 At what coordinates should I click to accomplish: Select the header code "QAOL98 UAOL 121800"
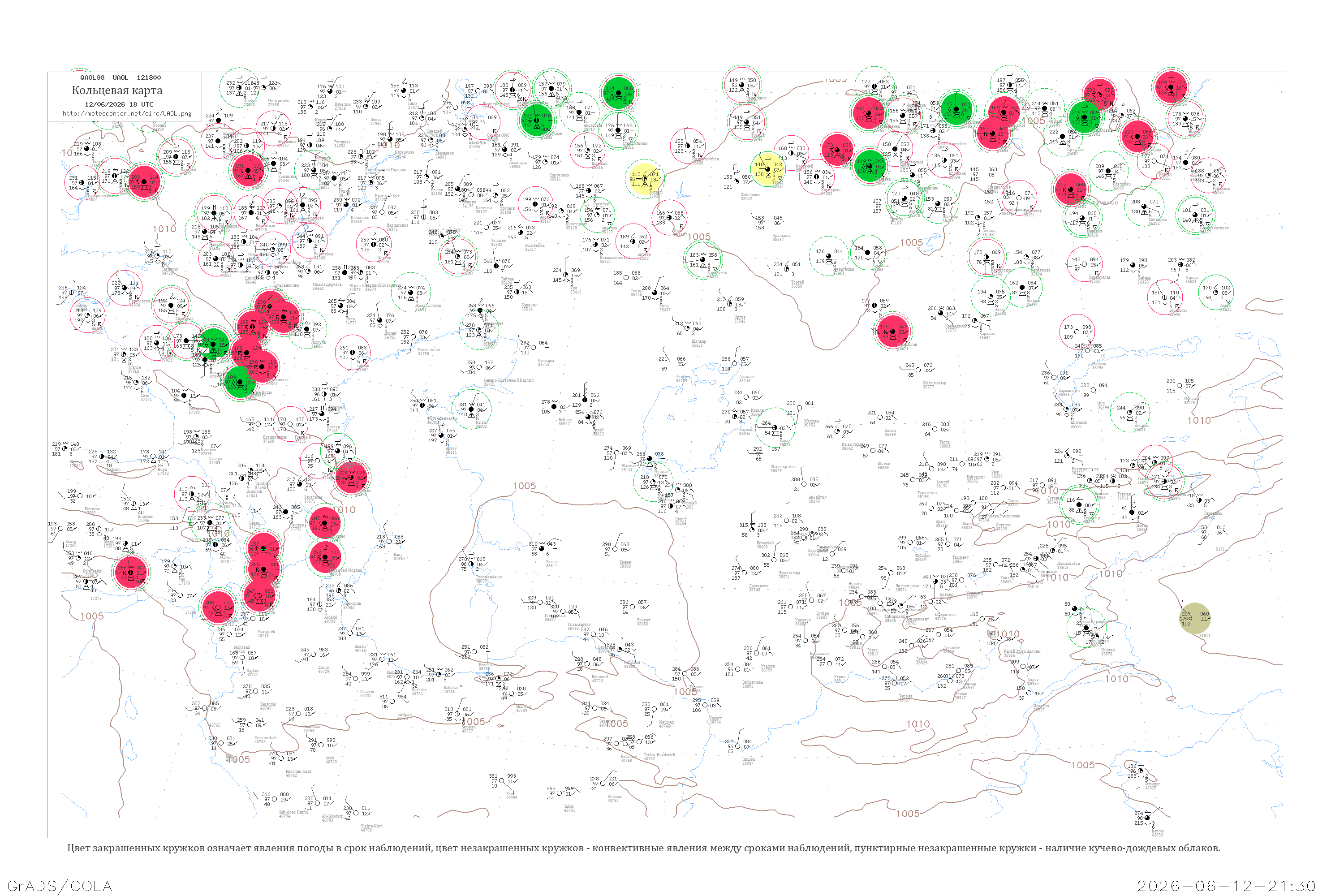[x=121, y=78]
